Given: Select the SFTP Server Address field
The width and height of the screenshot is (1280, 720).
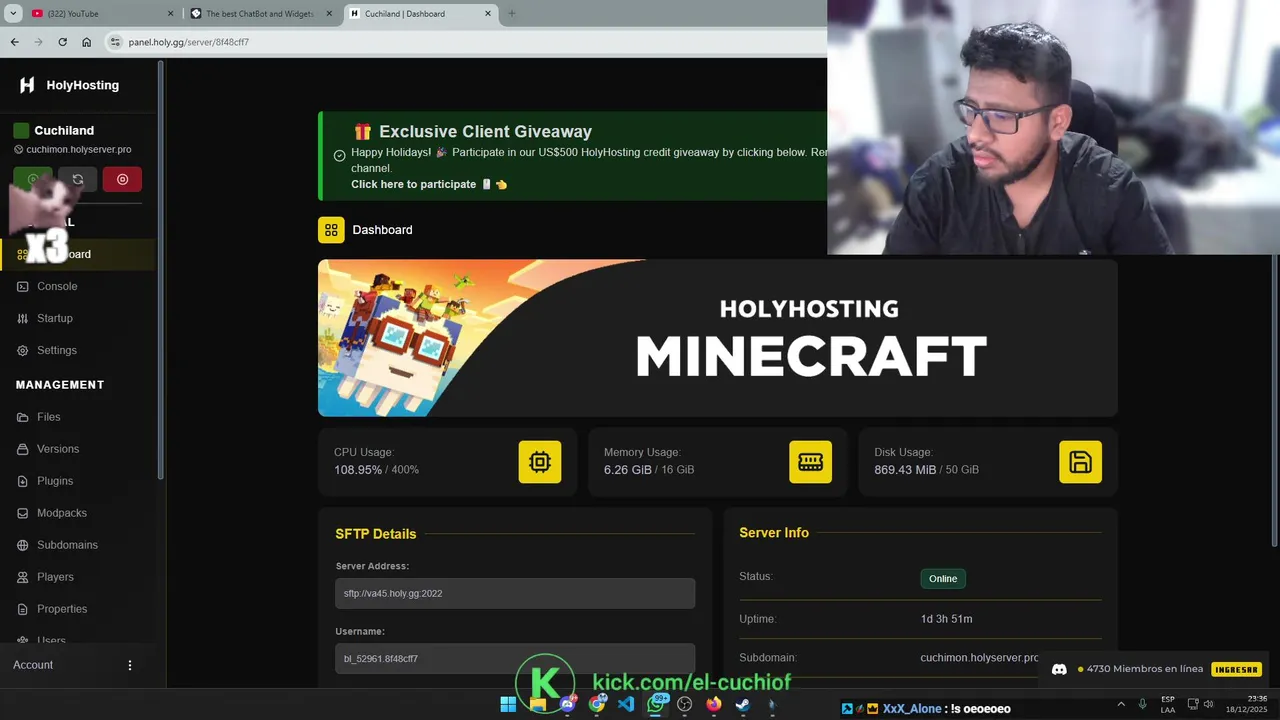Looking at the screenshot, I should point(515,593).
